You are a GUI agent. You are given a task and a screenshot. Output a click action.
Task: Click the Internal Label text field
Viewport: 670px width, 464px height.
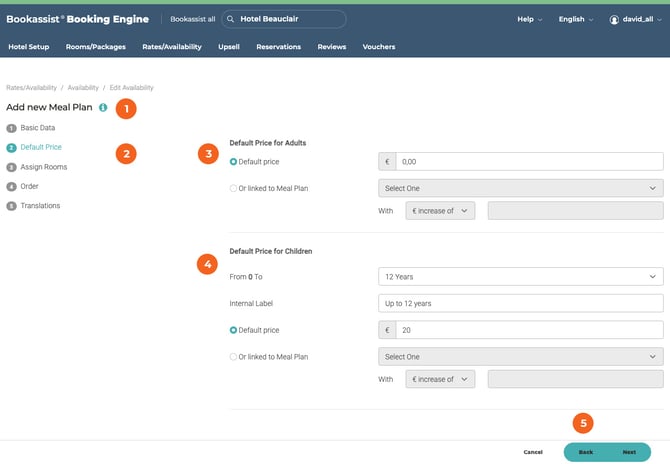point(520,302)
